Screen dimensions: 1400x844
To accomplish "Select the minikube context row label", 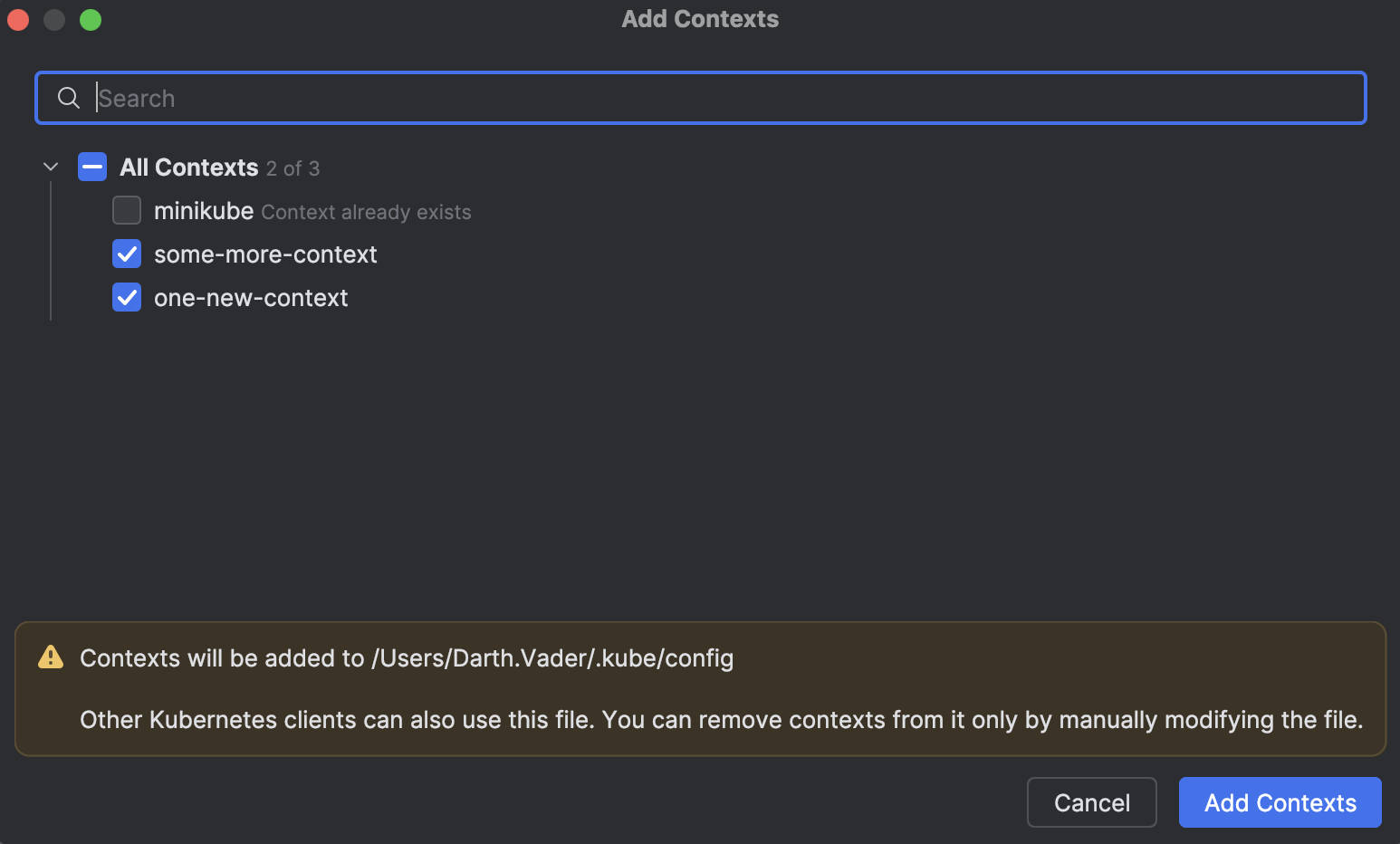I will click(x=204, y=211).
